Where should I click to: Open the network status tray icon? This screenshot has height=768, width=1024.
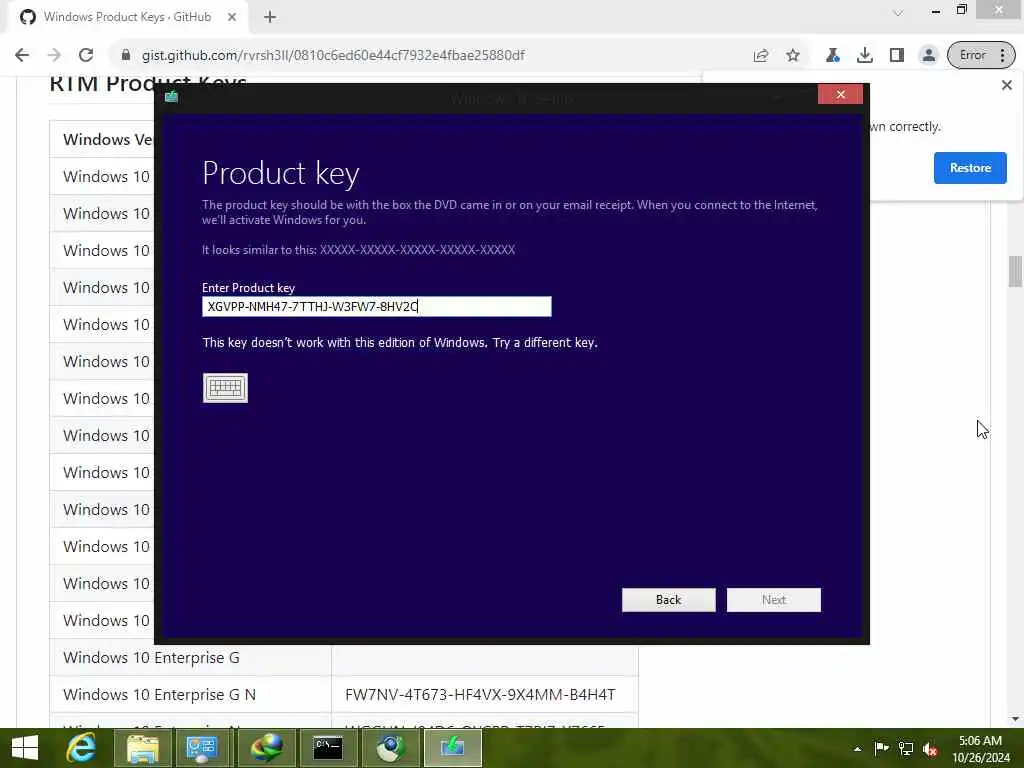tap(906, 748)
